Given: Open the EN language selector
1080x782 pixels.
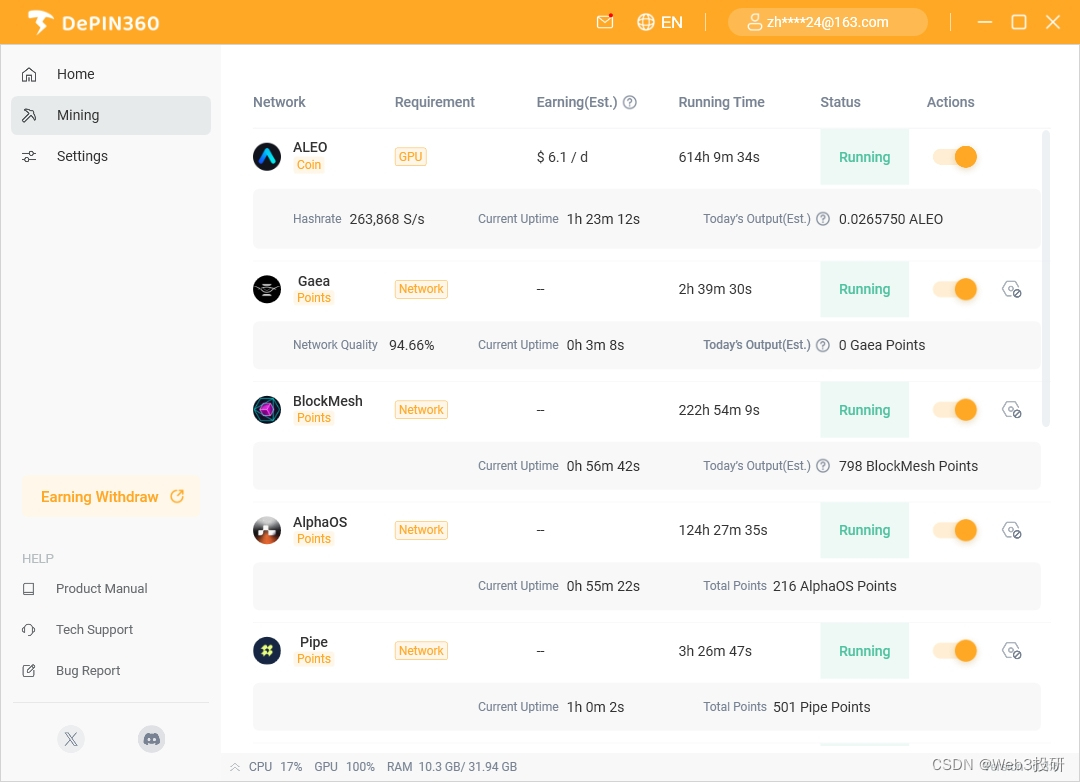Looking at the screenshot, I should tap(660, 22).
